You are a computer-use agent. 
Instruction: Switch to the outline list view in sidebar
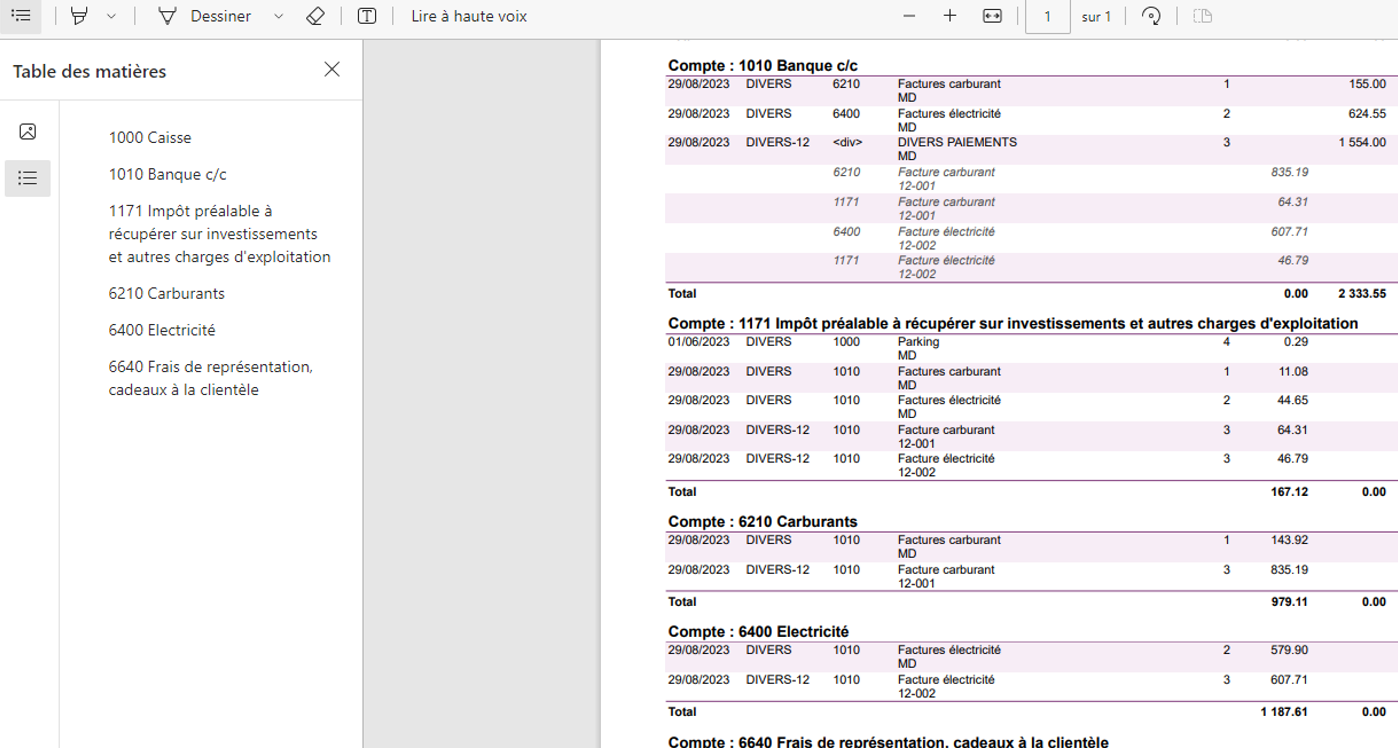pyautogui.click(x=28, y=178)
